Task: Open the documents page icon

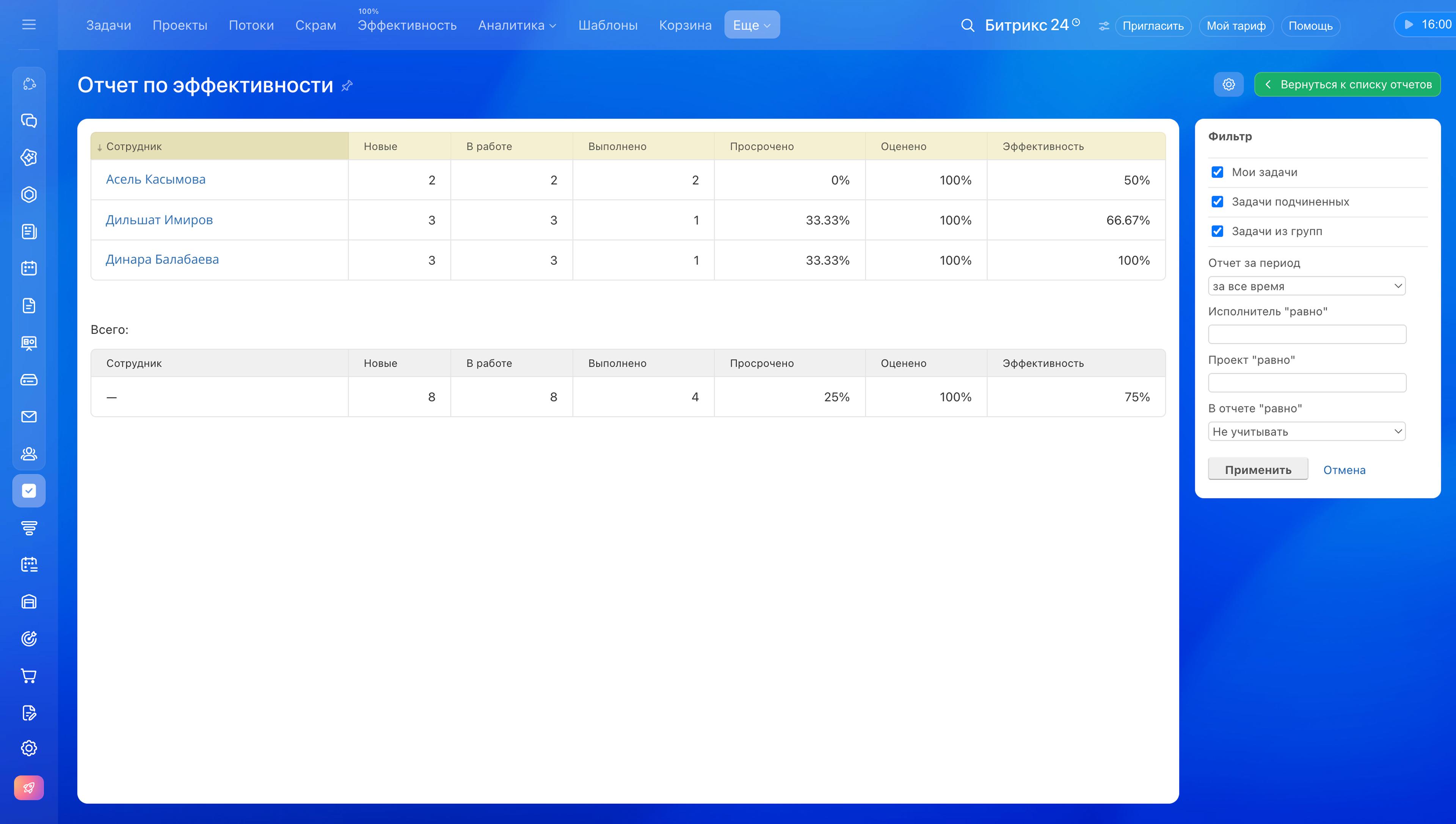Action: (x=29, y=306)
